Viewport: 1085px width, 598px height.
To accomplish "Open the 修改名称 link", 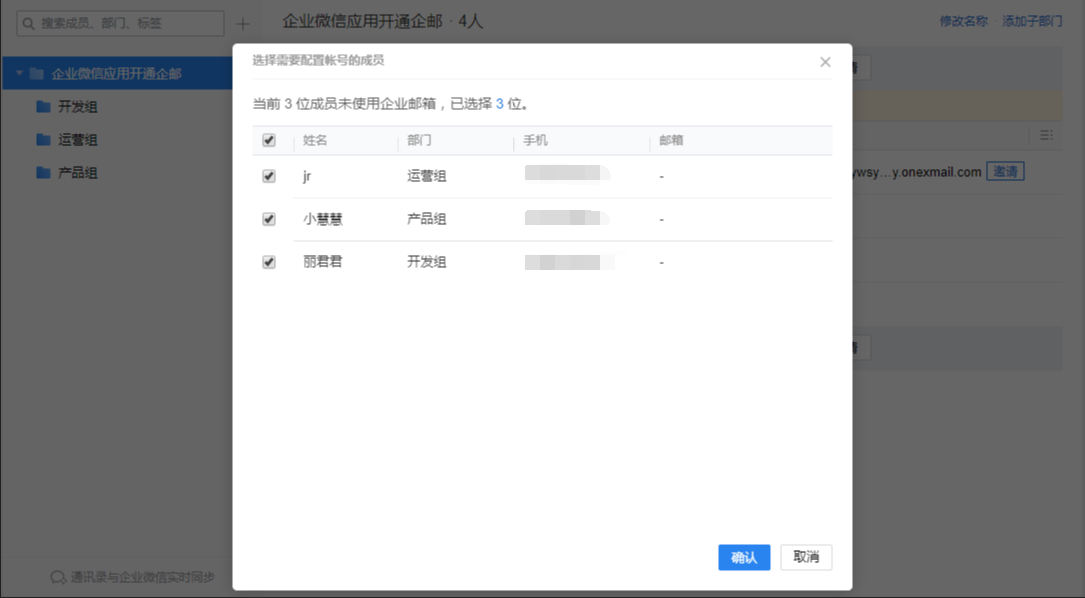I will tap(963, 21).
